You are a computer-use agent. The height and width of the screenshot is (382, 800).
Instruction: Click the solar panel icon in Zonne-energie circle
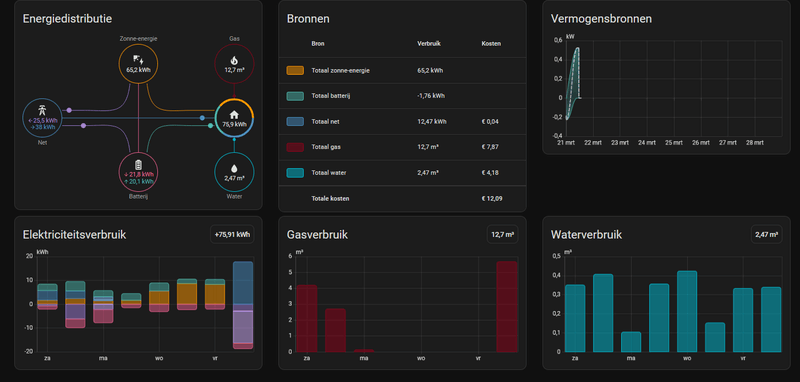click(138, 60)
